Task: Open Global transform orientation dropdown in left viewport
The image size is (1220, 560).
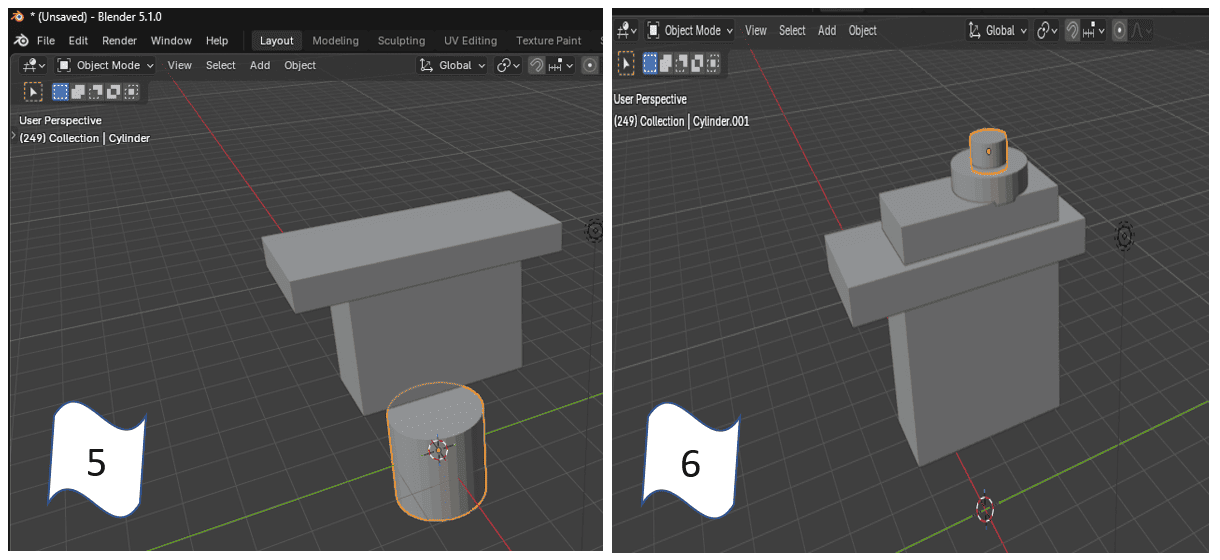Action: tap(452, 65)
